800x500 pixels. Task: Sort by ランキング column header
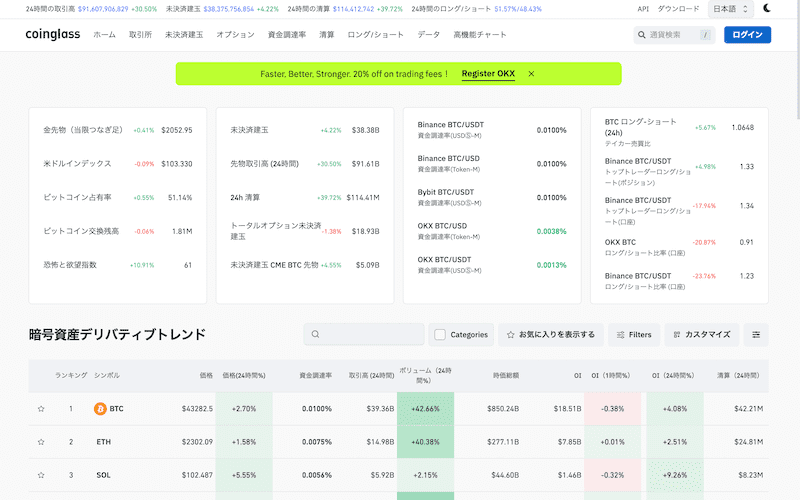point(71,376)
